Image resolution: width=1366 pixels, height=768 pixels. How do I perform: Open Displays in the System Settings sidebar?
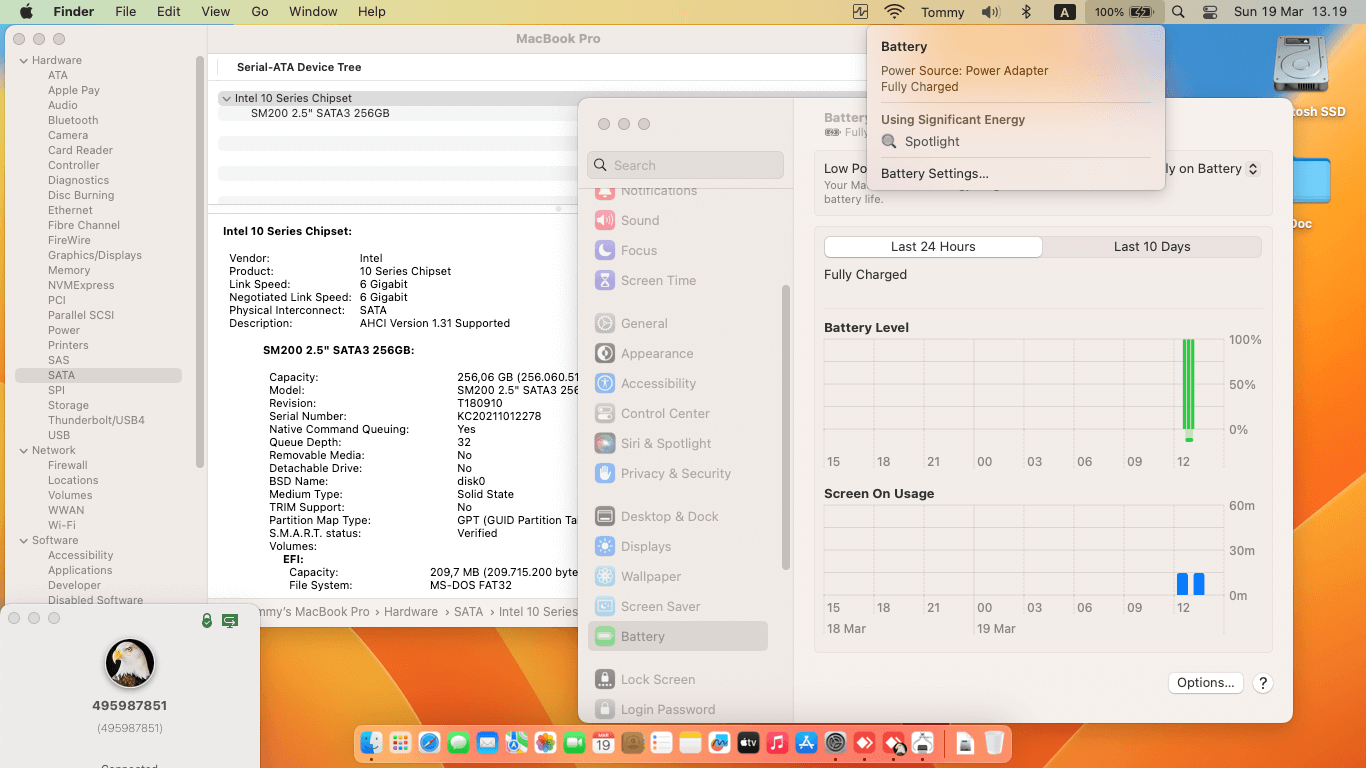pos(646,547)
